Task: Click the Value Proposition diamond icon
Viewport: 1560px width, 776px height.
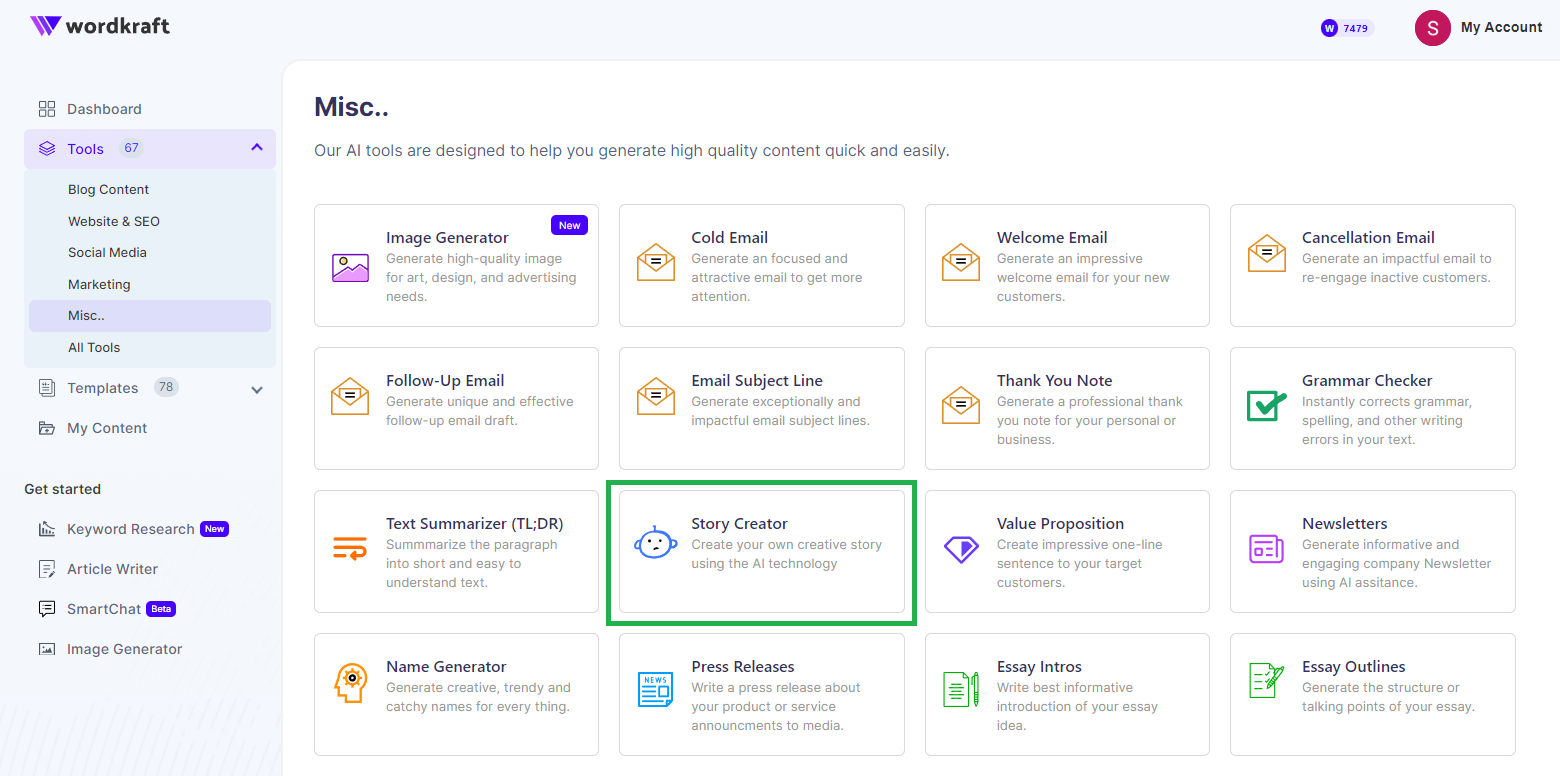Action: [961, 549]
